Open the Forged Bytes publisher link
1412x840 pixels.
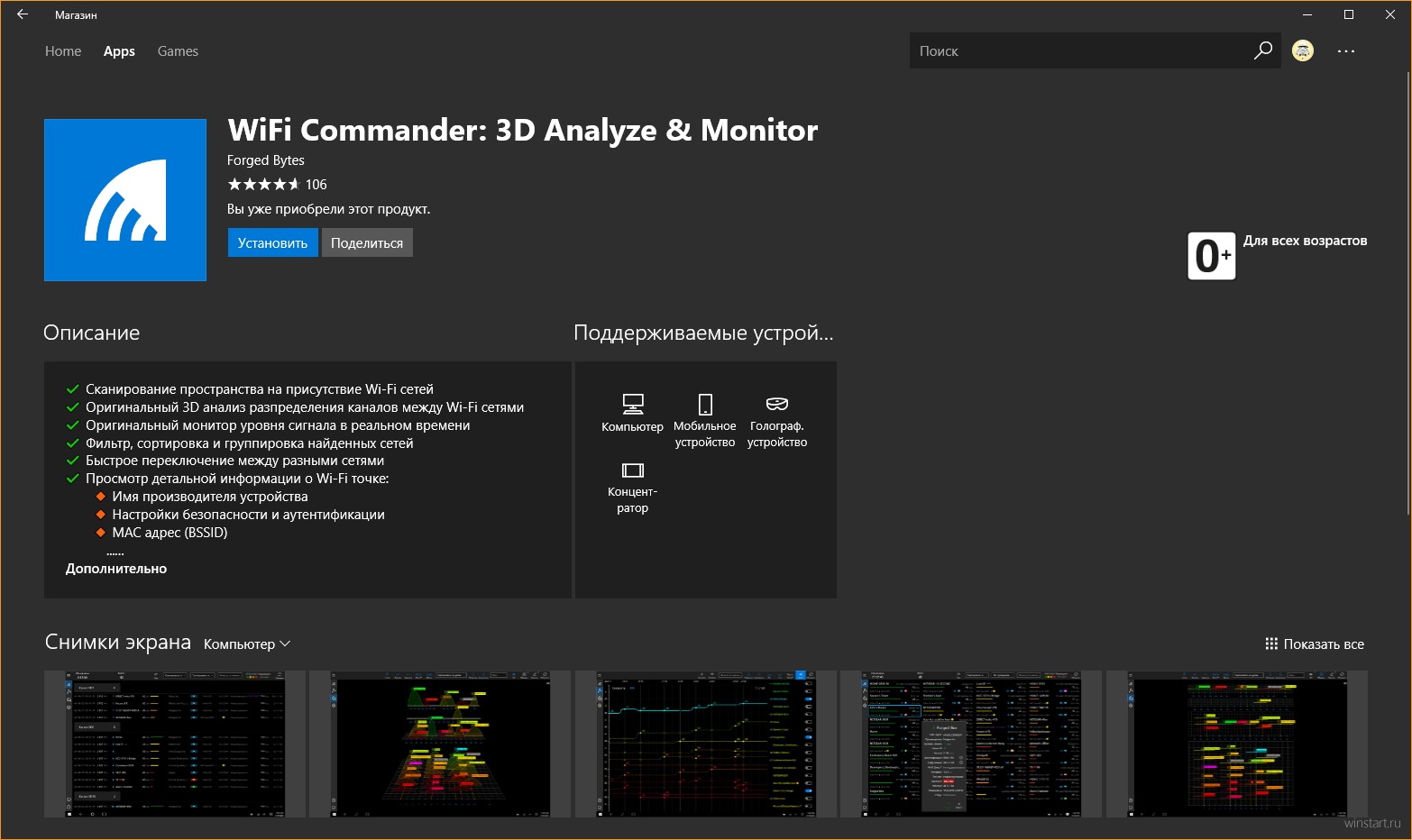266,160
